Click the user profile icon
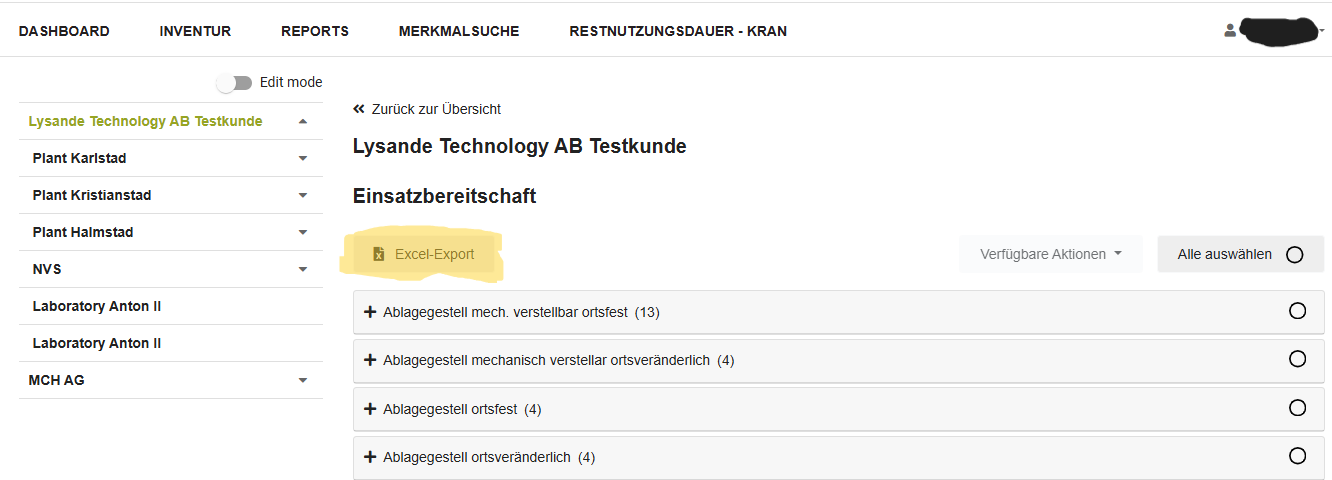Screen dimensions: 1332x480 (1230, 31)
